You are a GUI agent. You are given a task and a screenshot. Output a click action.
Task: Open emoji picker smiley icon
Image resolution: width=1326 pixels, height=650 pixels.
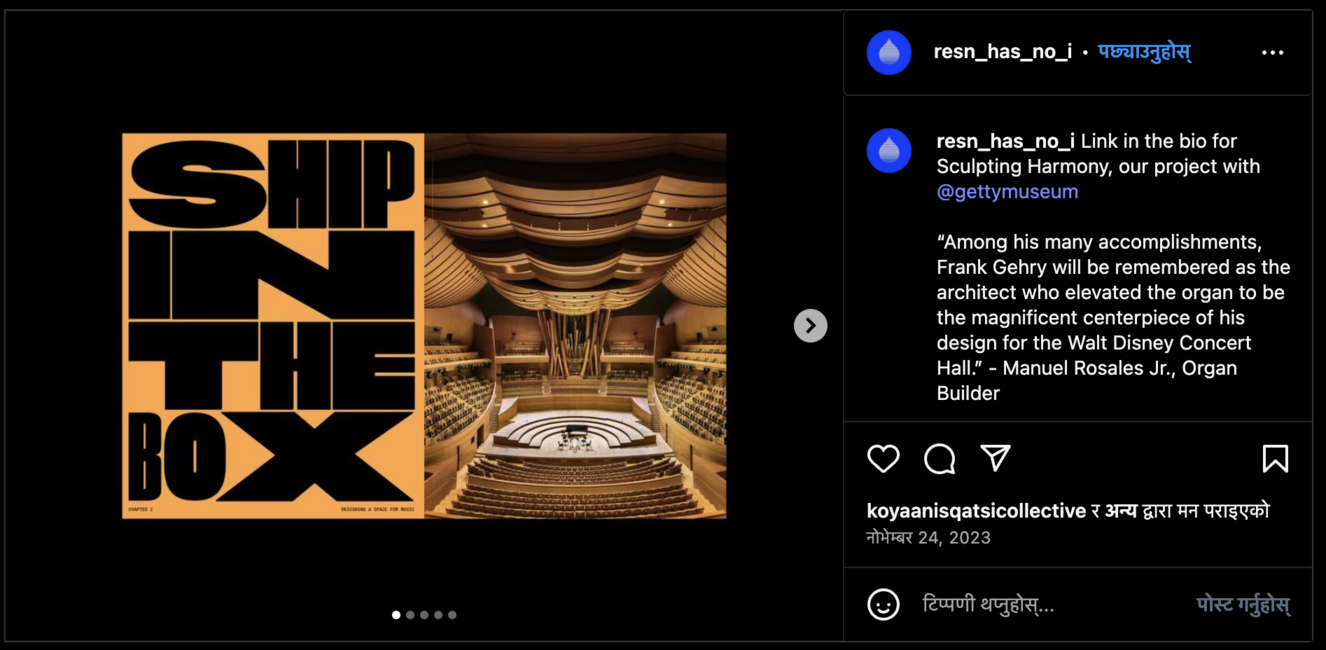coord(883,604)
